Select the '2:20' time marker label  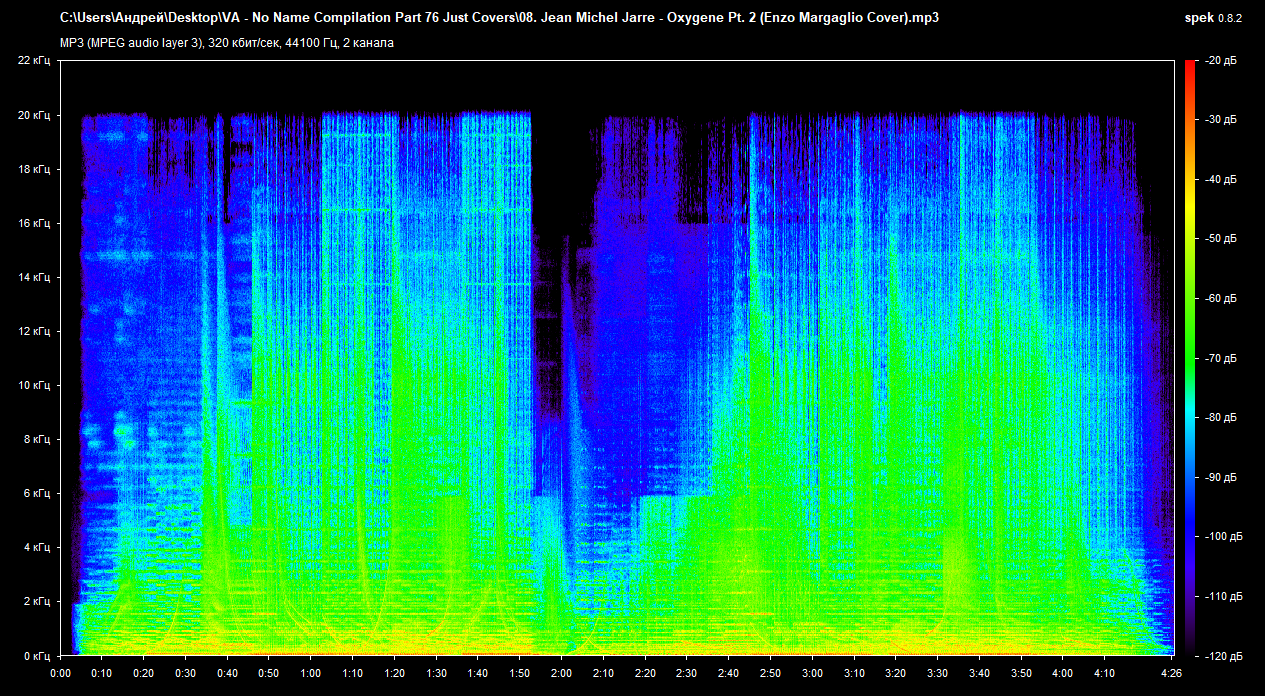tap(646, 673)
